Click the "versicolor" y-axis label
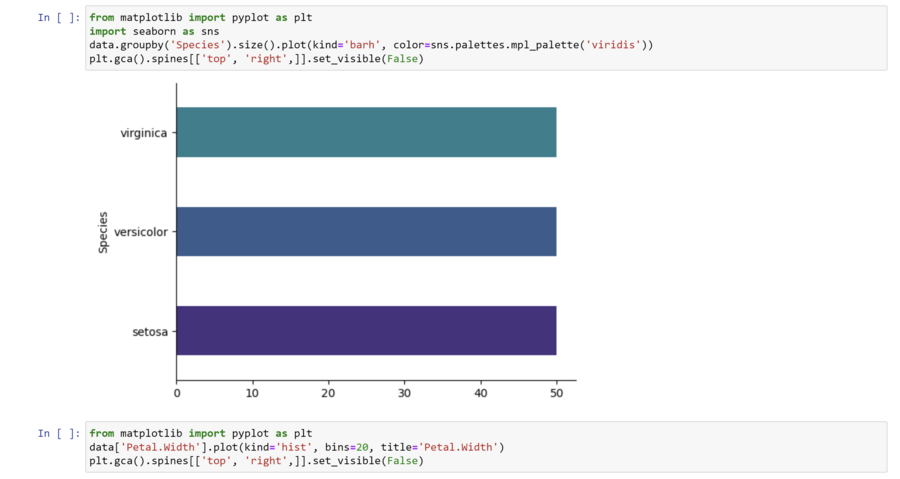Screen dimensions: 900x479 click(x=141, y=231)
